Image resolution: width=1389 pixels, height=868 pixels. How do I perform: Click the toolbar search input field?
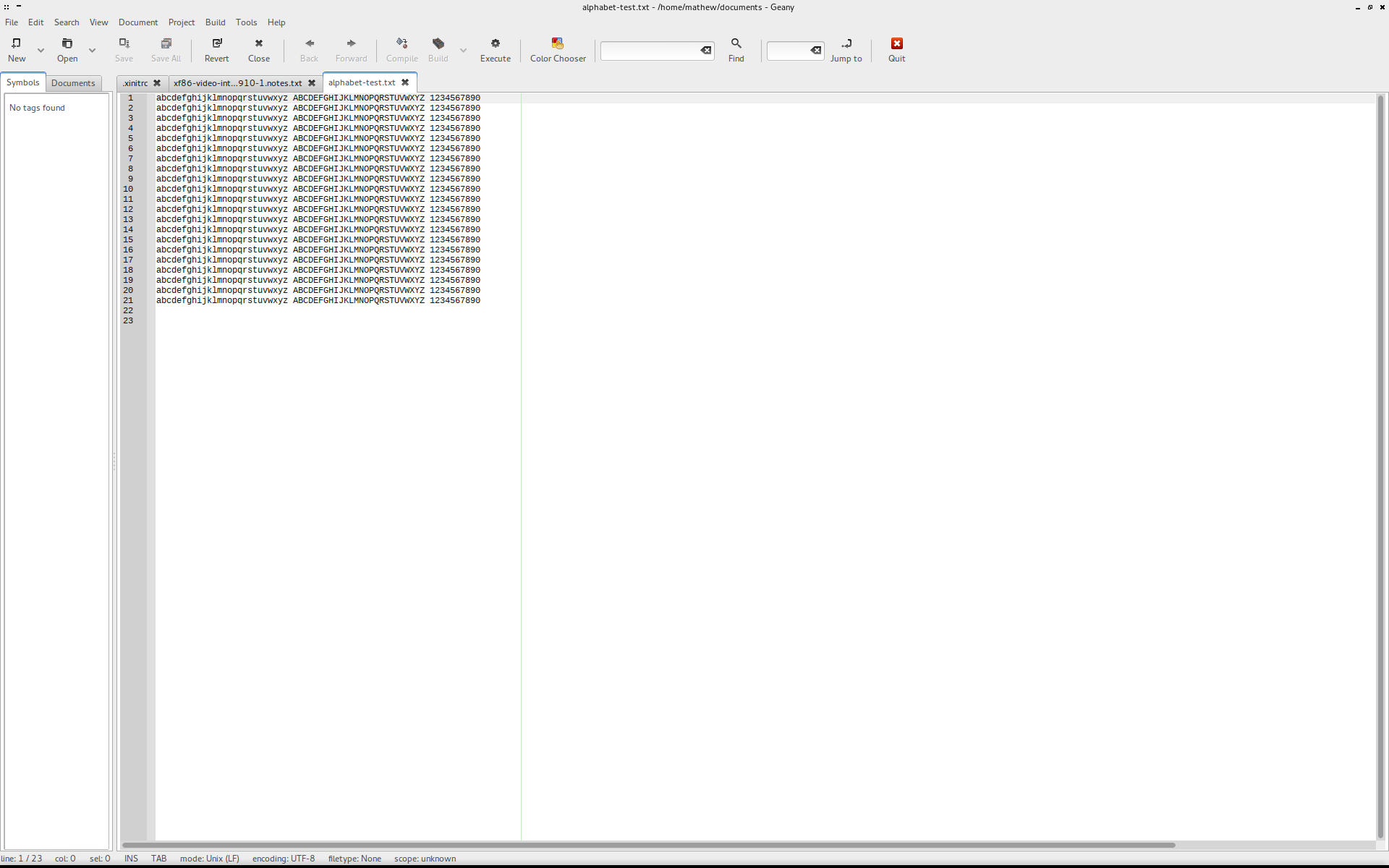[x=649, y=51]
